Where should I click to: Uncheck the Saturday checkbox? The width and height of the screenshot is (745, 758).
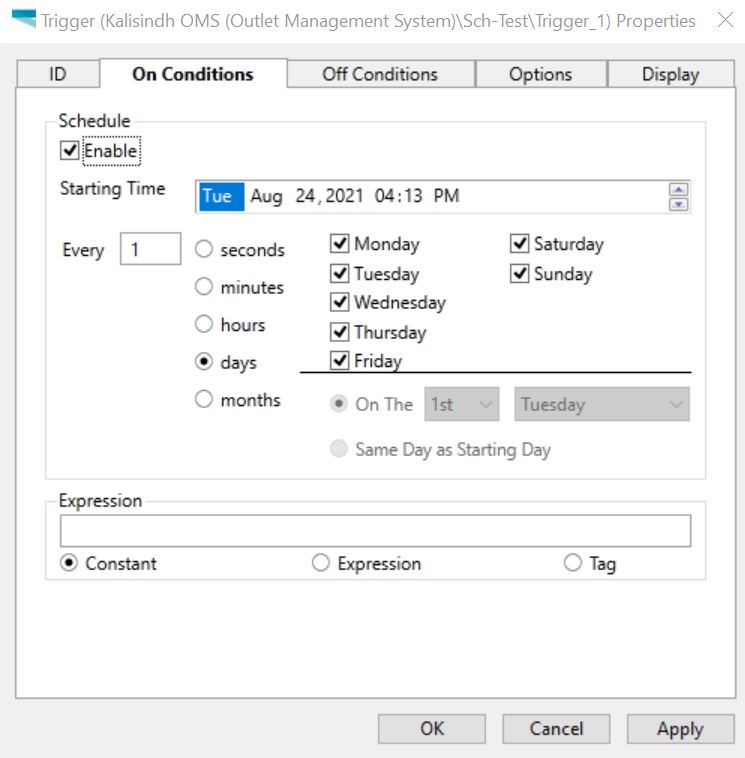519,244
